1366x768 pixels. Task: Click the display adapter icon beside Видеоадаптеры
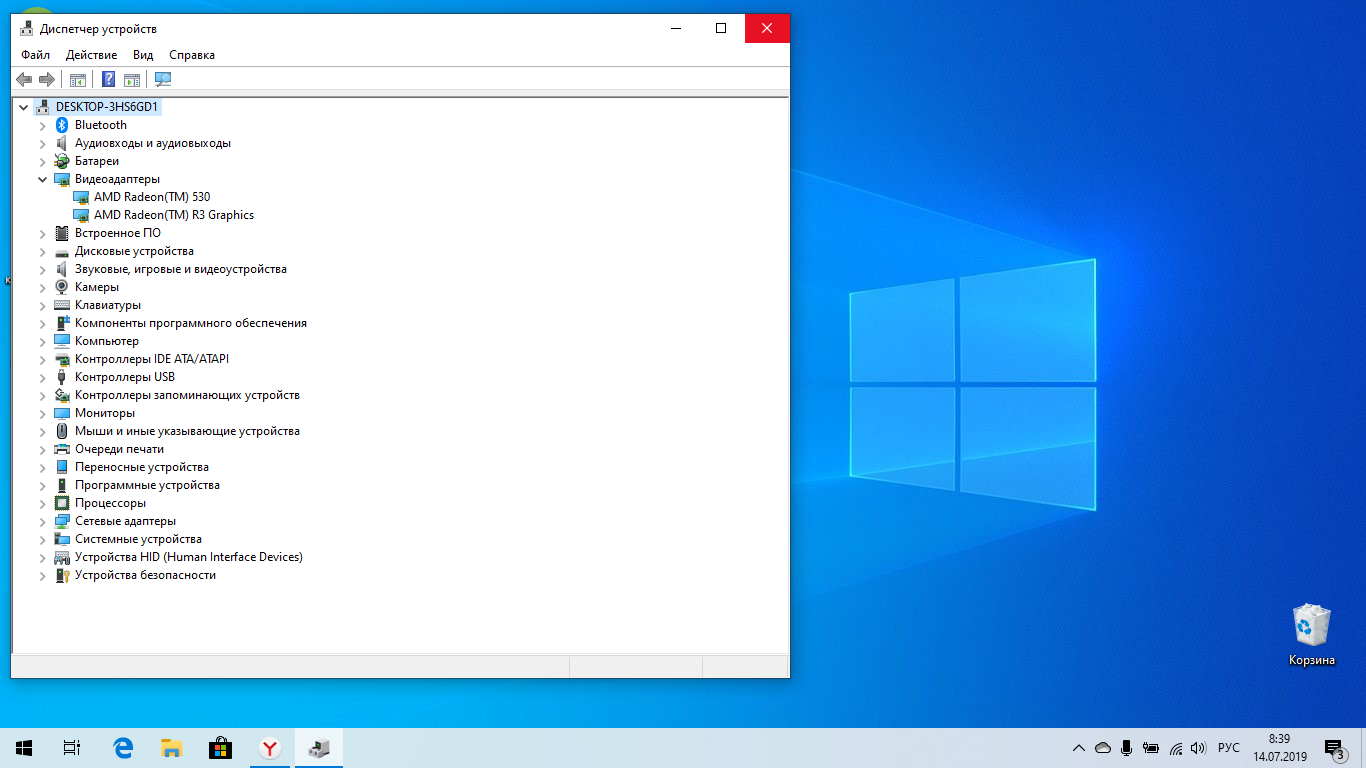tap(62, 179)
